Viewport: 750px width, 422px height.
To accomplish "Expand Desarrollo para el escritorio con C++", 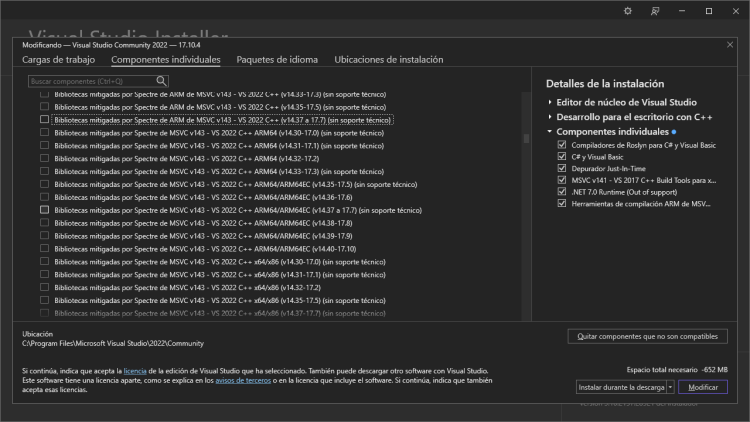I will [x=550, y=117].
